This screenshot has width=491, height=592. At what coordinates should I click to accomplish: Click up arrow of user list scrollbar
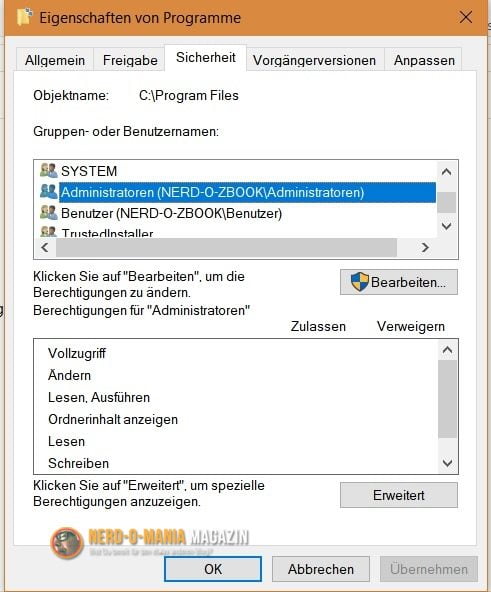(446, 172)
